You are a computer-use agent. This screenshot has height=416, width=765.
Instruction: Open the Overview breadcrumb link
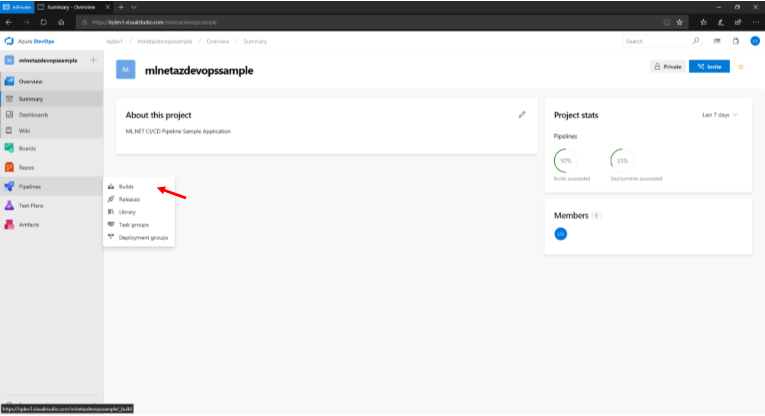[218, 41]
